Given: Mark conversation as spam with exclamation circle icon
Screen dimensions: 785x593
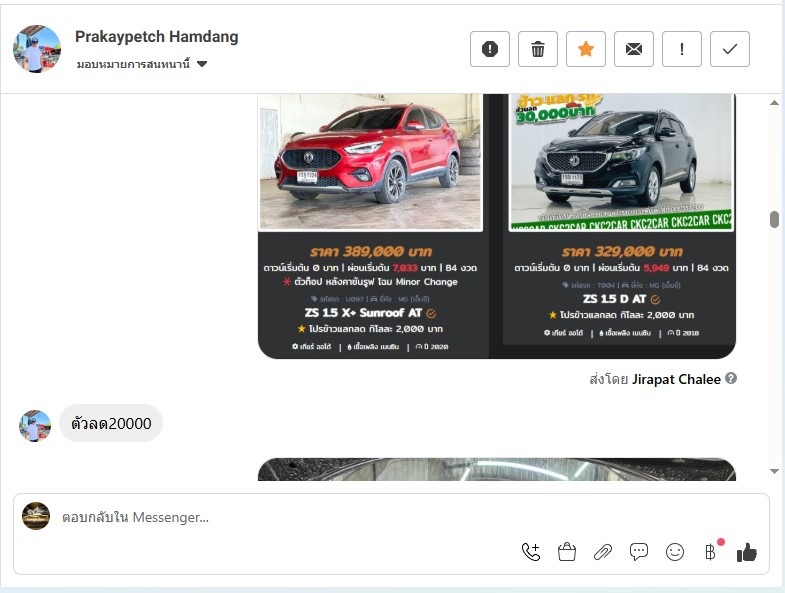Looking at the screenshot, I should (x=490, y=49).
